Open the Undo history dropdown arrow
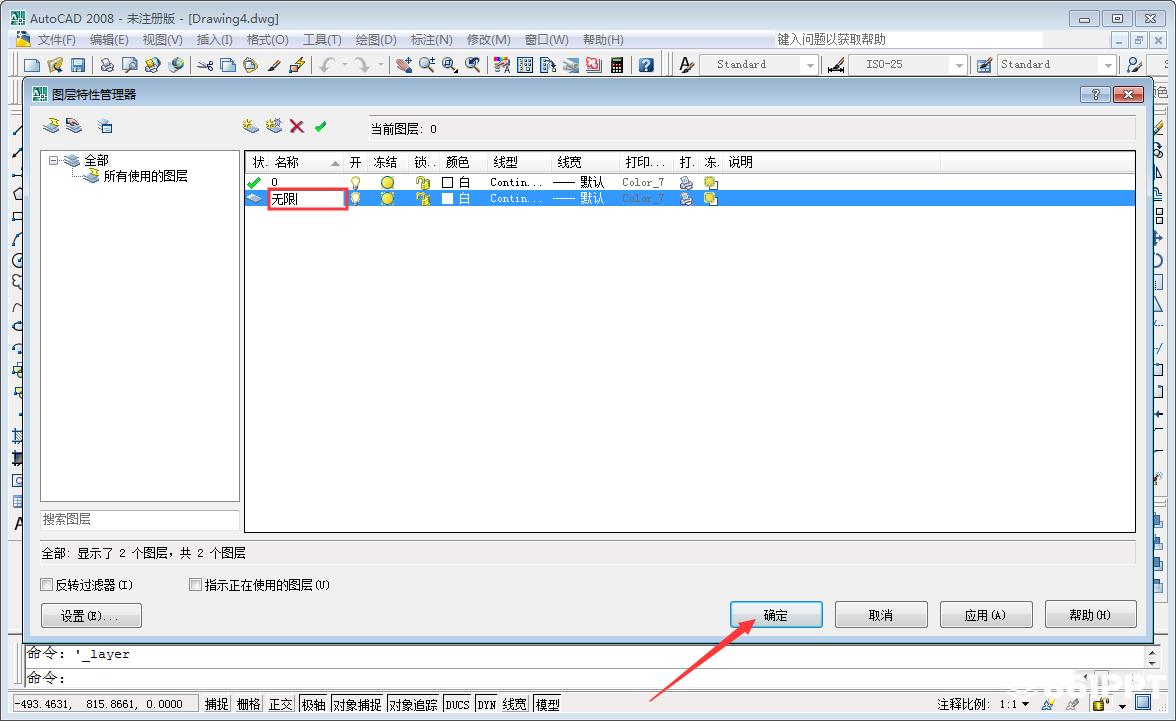Viewport: 1176px width, 721px height. pyautogui.click(x=345, y=65)
